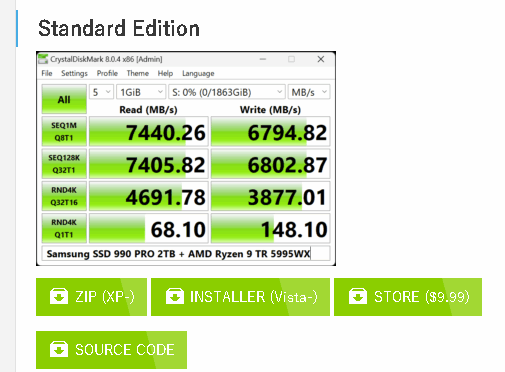Click the 6802.87 write result cell
The width and height of the screenshot is (505, 372).
(271, 164)
